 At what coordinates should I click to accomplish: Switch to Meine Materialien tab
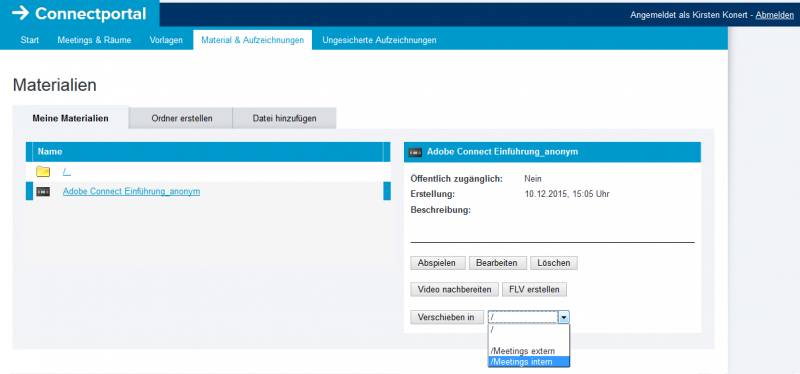tap(70, 118)
